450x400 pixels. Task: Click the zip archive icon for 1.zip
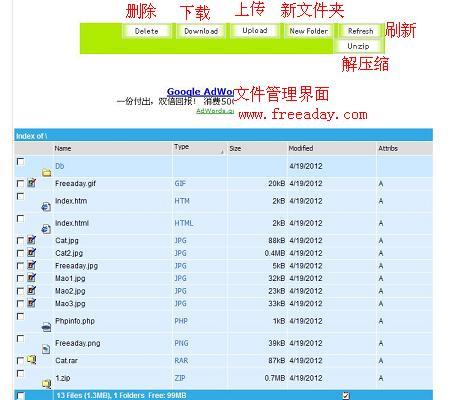point(46,384)
